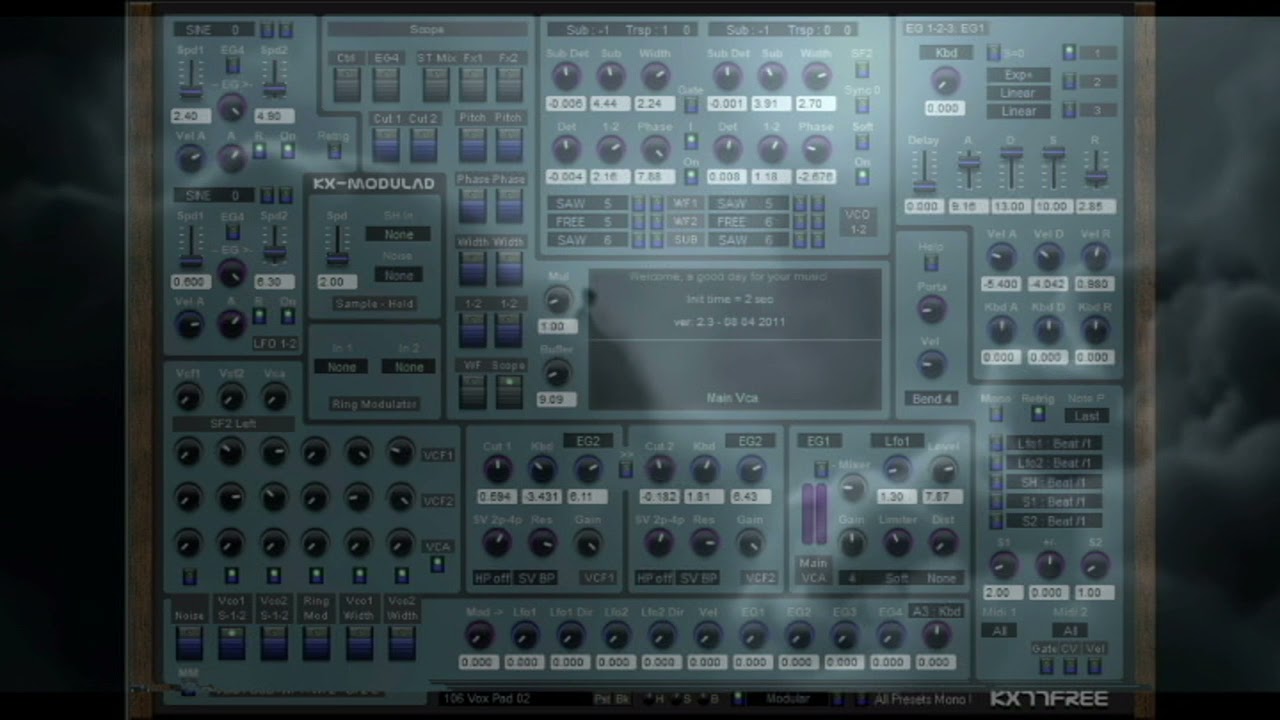Adjust the knob under the A3 : Kbd label
1280x720 pixels.
[936, 635]
